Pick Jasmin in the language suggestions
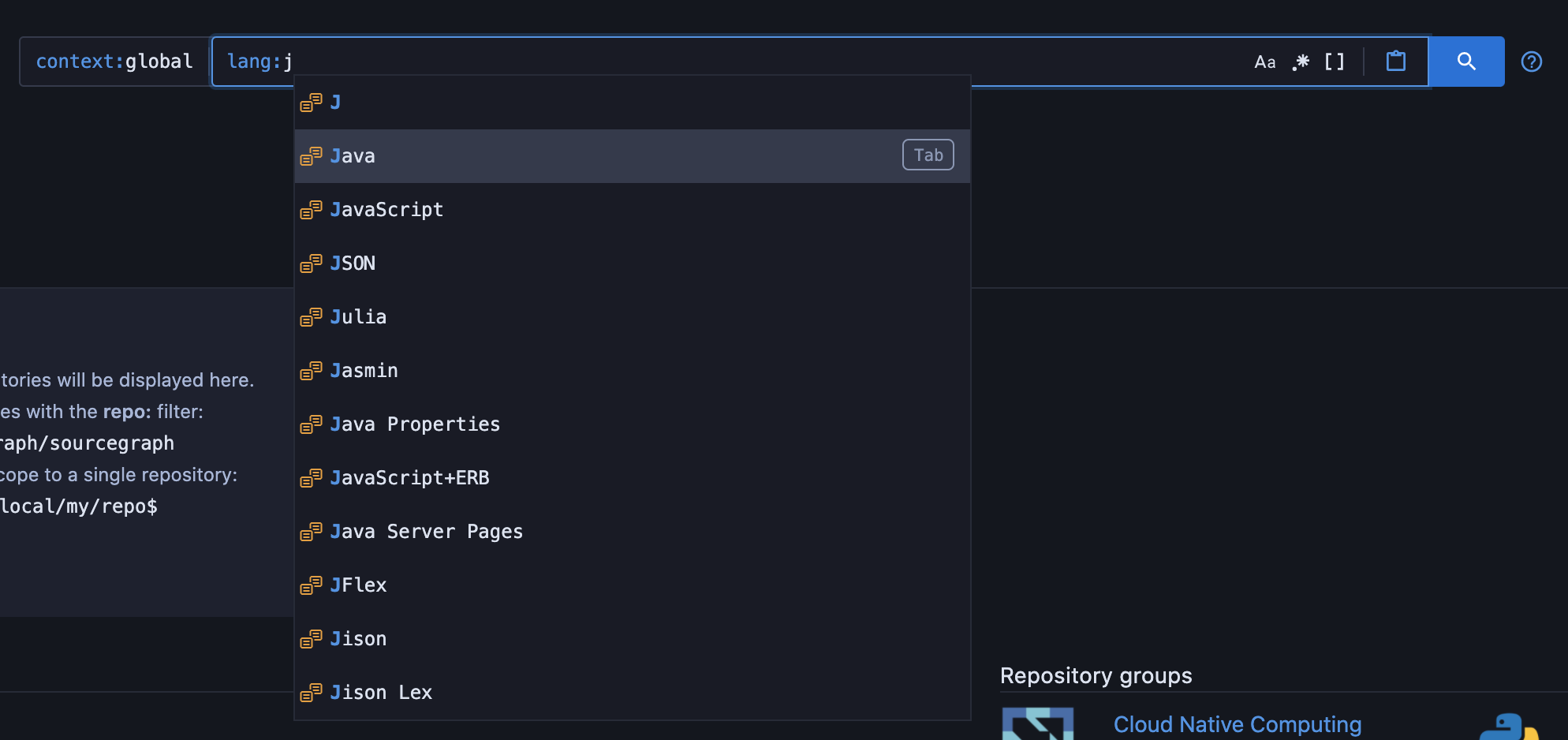1568x740 pixels. pyautogui.click(x=633, y=371)
